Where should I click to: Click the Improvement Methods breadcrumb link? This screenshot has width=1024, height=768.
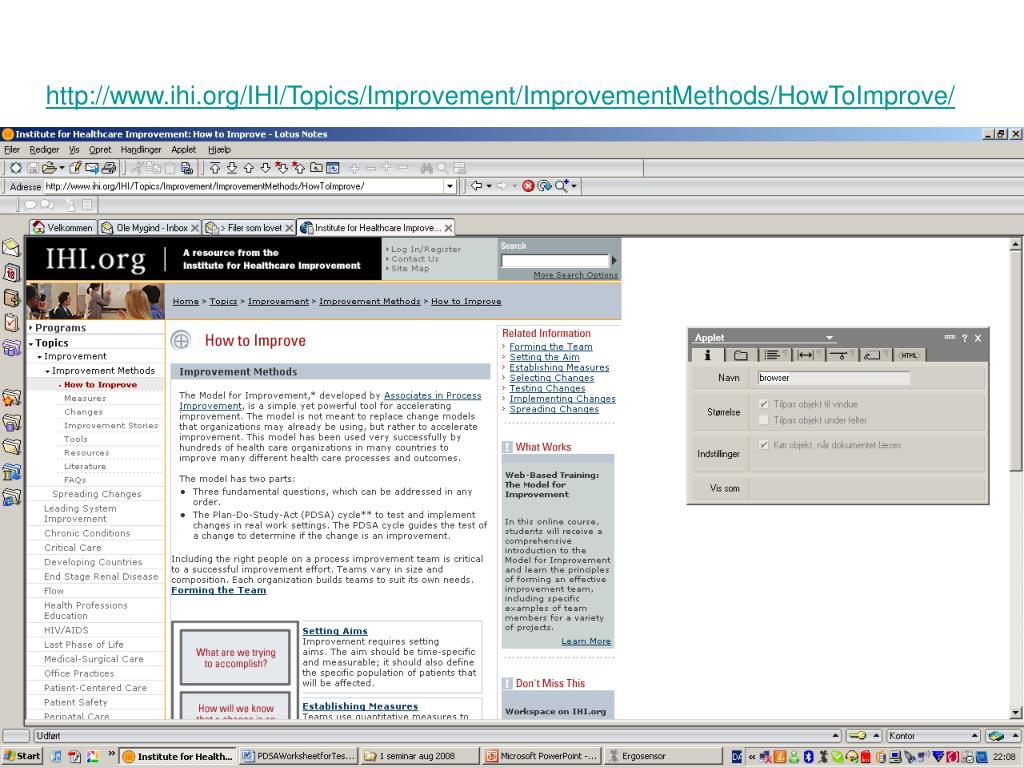pyautogui.click(x=370, y=301)
